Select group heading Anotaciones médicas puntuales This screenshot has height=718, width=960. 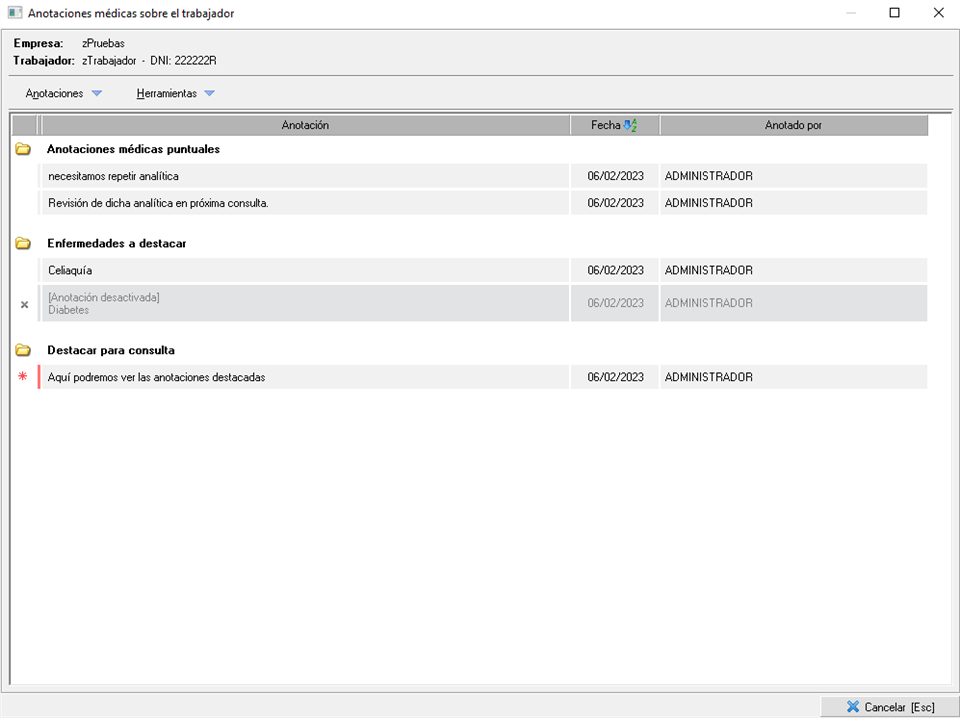[133, 149]
